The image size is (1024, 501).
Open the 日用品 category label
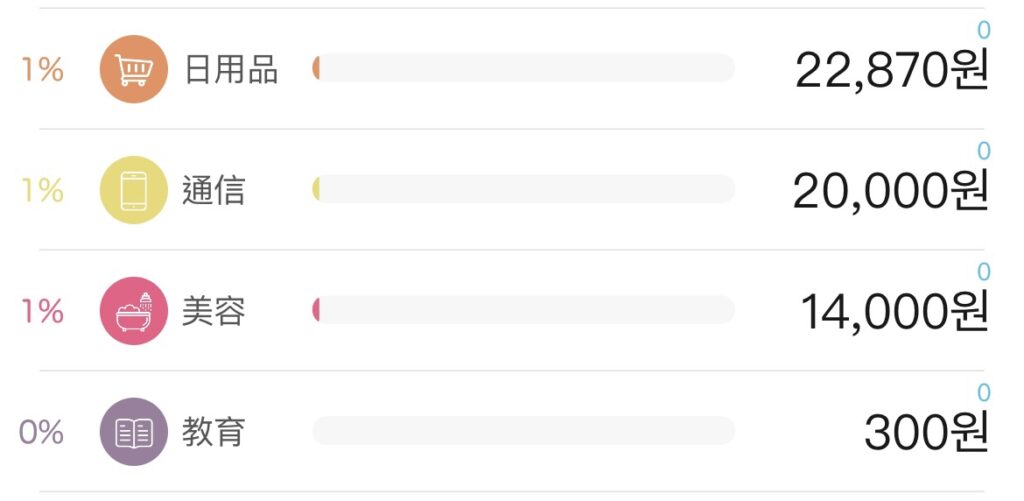(231, 69)
